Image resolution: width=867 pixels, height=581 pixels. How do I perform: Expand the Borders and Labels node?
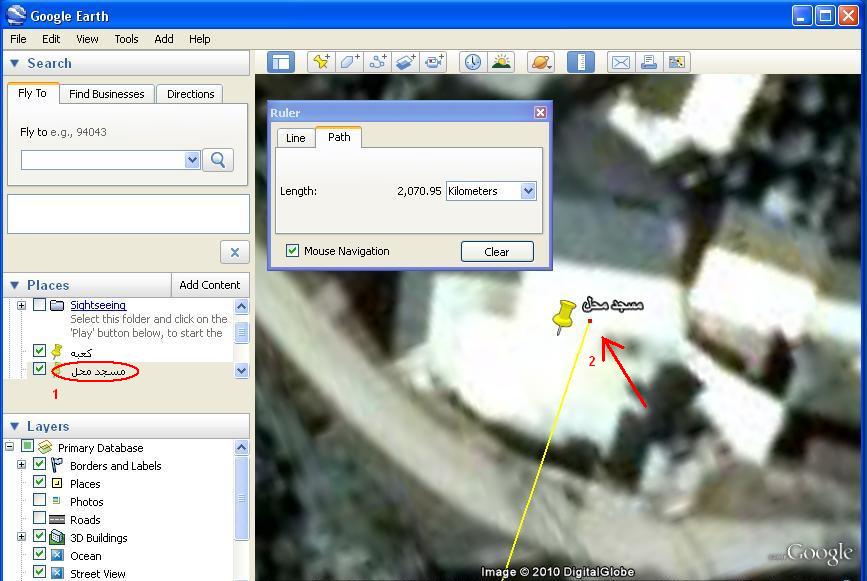(x=22, y=464)
